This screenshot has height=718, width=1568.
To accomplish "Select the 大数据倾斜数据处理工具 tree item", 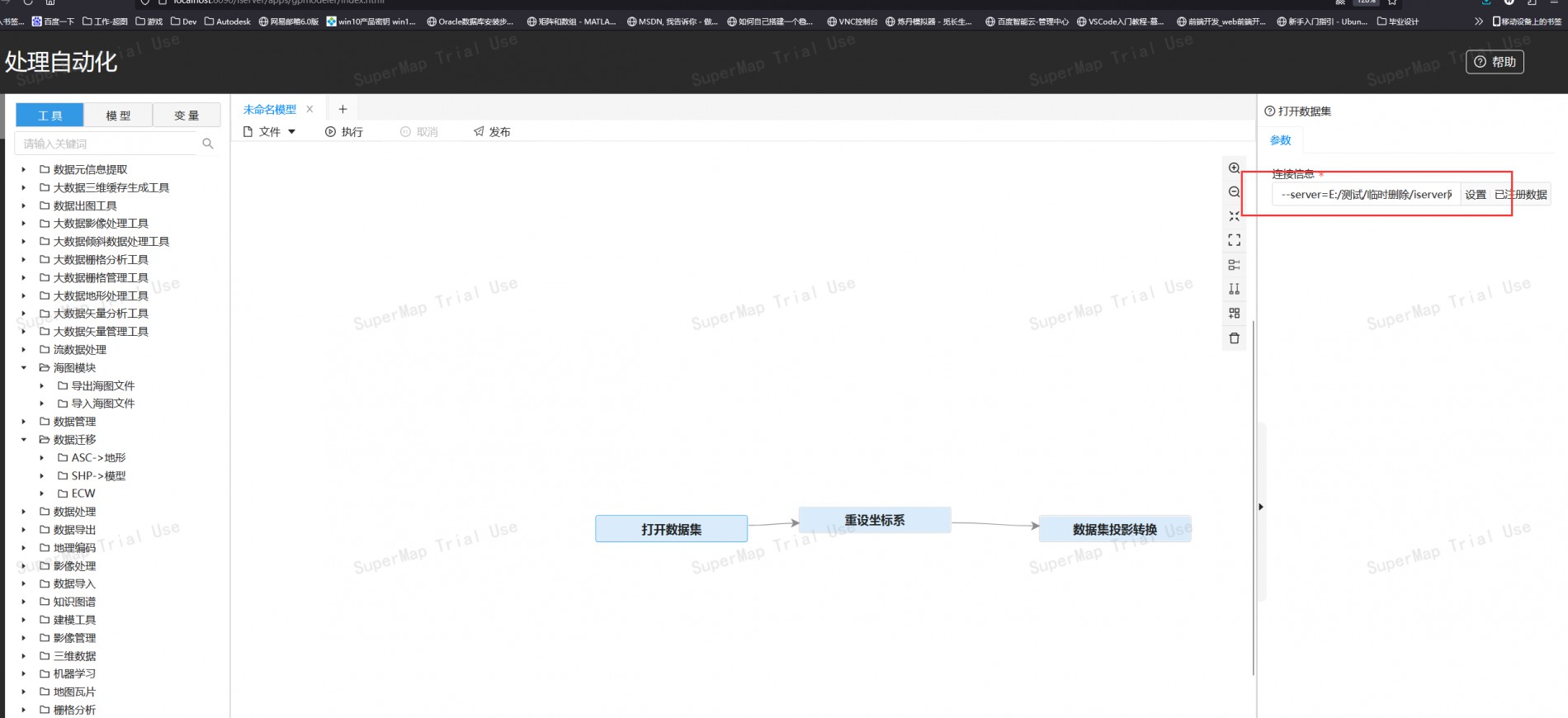I will click(x=111, y=242).
